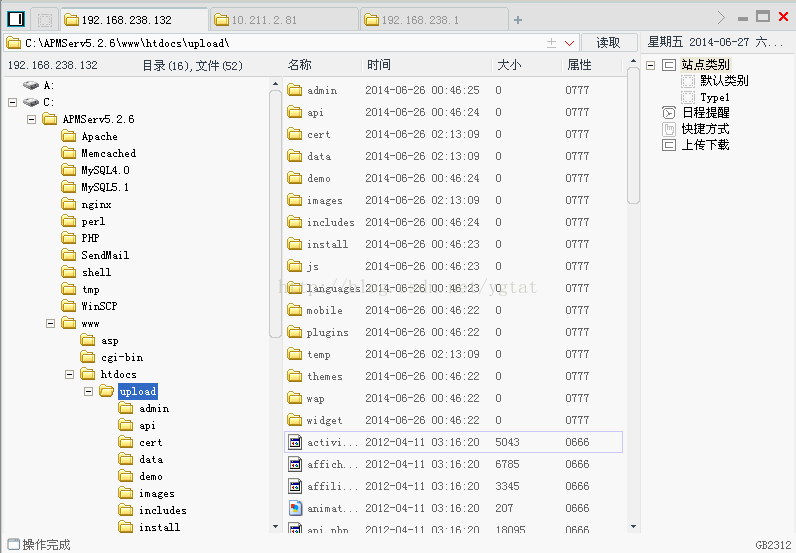
Task: Select the cert folder icon in file list
Action: click(294, 134)
